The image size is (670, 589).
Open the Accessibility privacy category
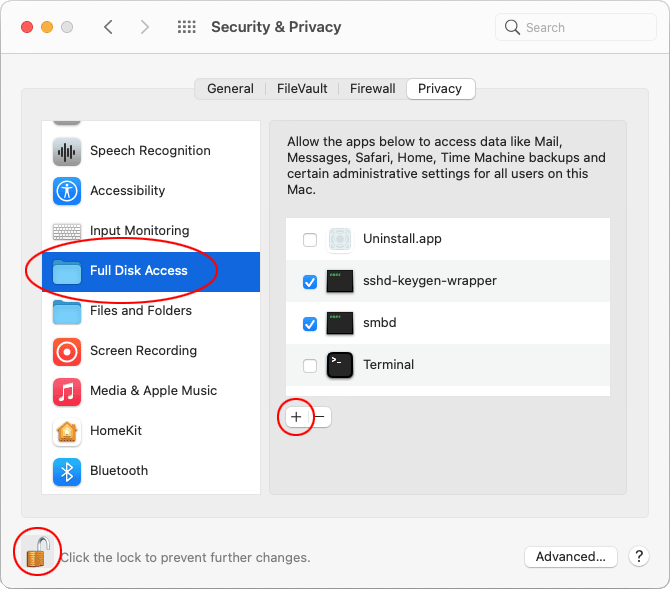coord(151,191)
